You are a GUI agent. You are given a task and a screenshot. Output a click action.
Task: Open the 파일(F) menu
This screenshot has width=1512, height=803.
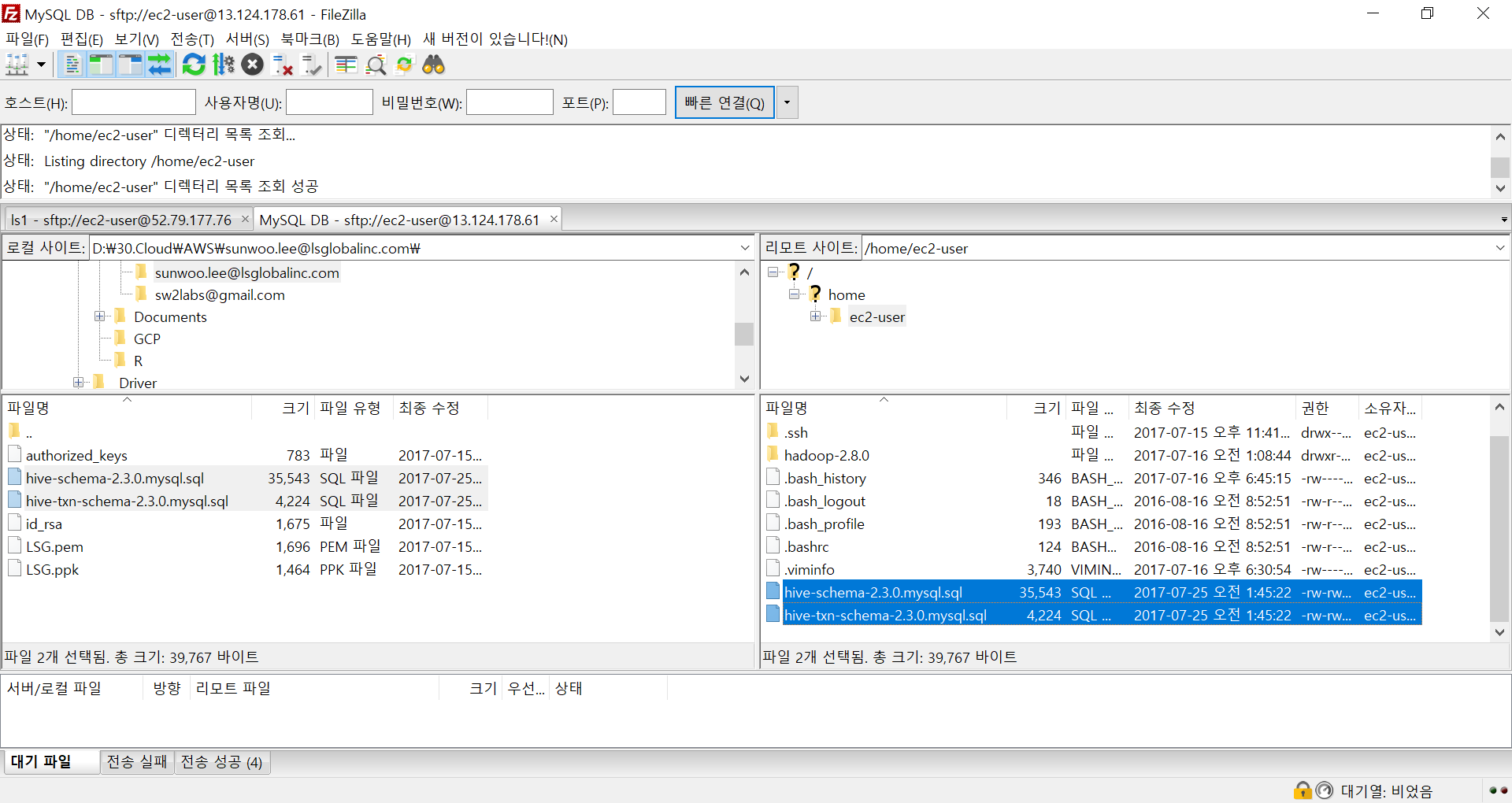[x=27, y=39]
